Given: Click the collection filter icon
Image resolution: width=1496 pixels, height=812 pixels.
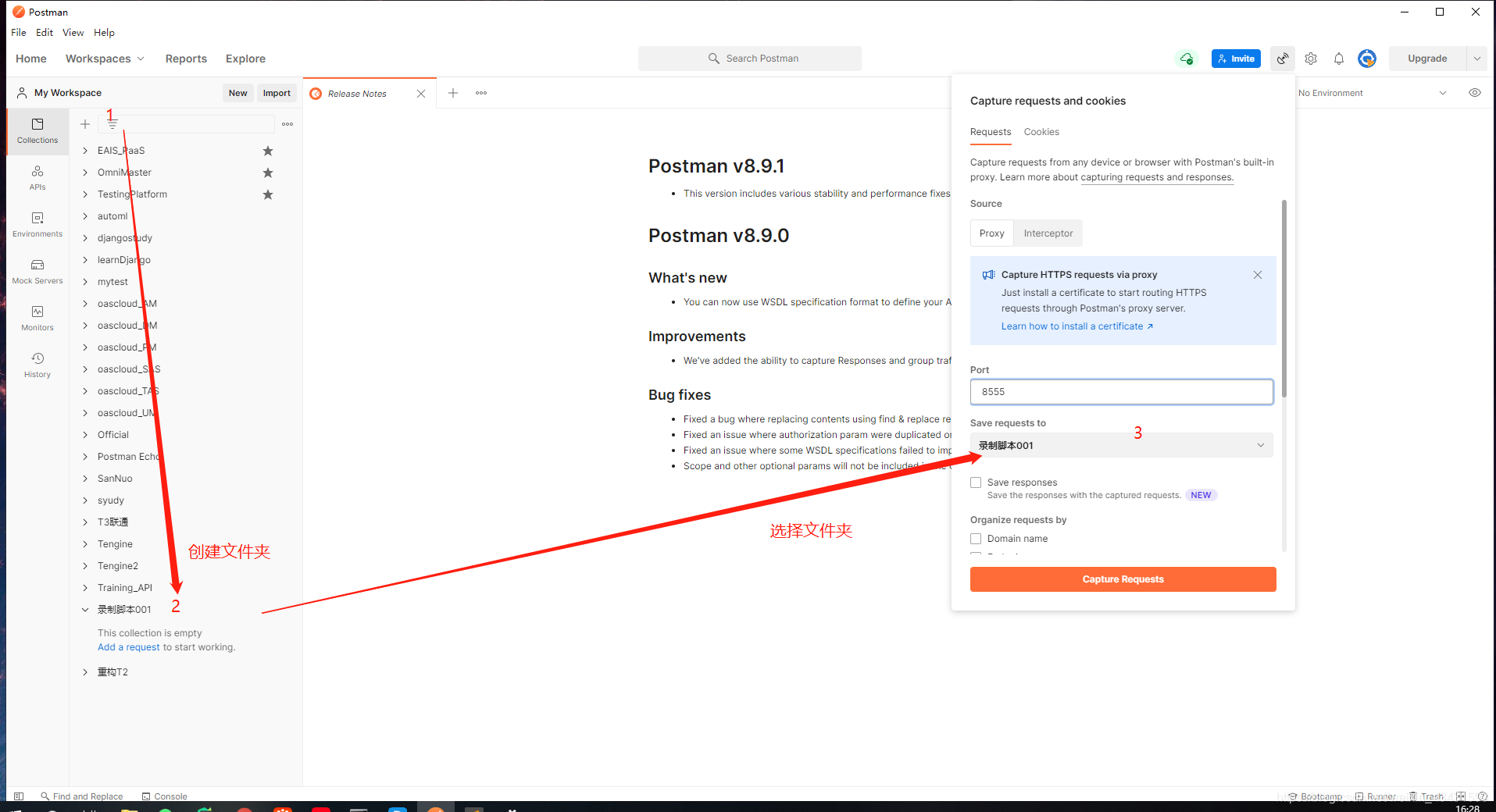Looking at the screenshot, I should point(112,124).
